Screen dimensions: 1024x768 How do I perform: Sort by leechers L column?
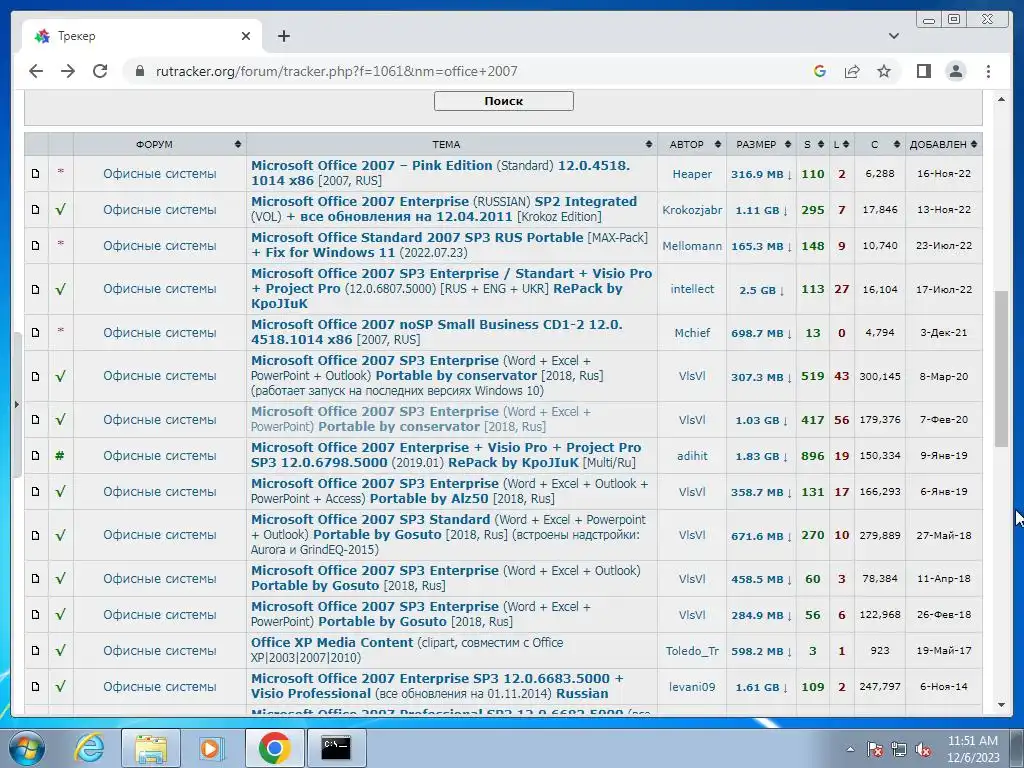841,144
